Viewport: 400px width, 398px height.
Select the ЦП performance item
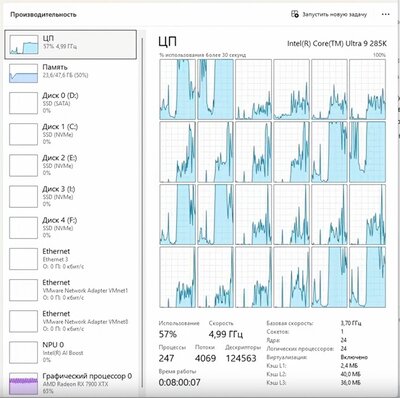tap(70, 45)
